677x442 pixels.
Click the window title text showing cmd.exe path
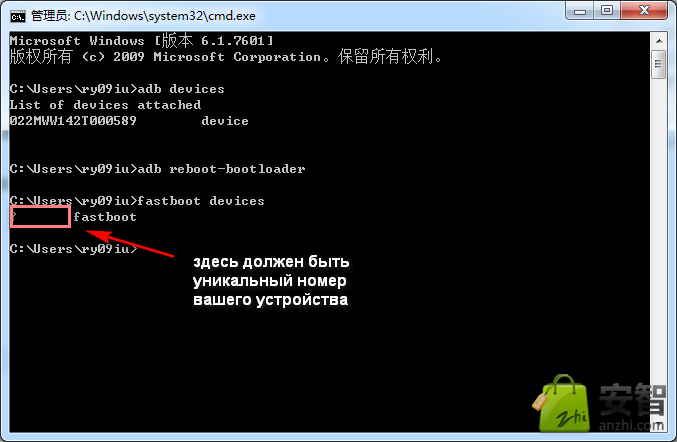tap(143, 16)
